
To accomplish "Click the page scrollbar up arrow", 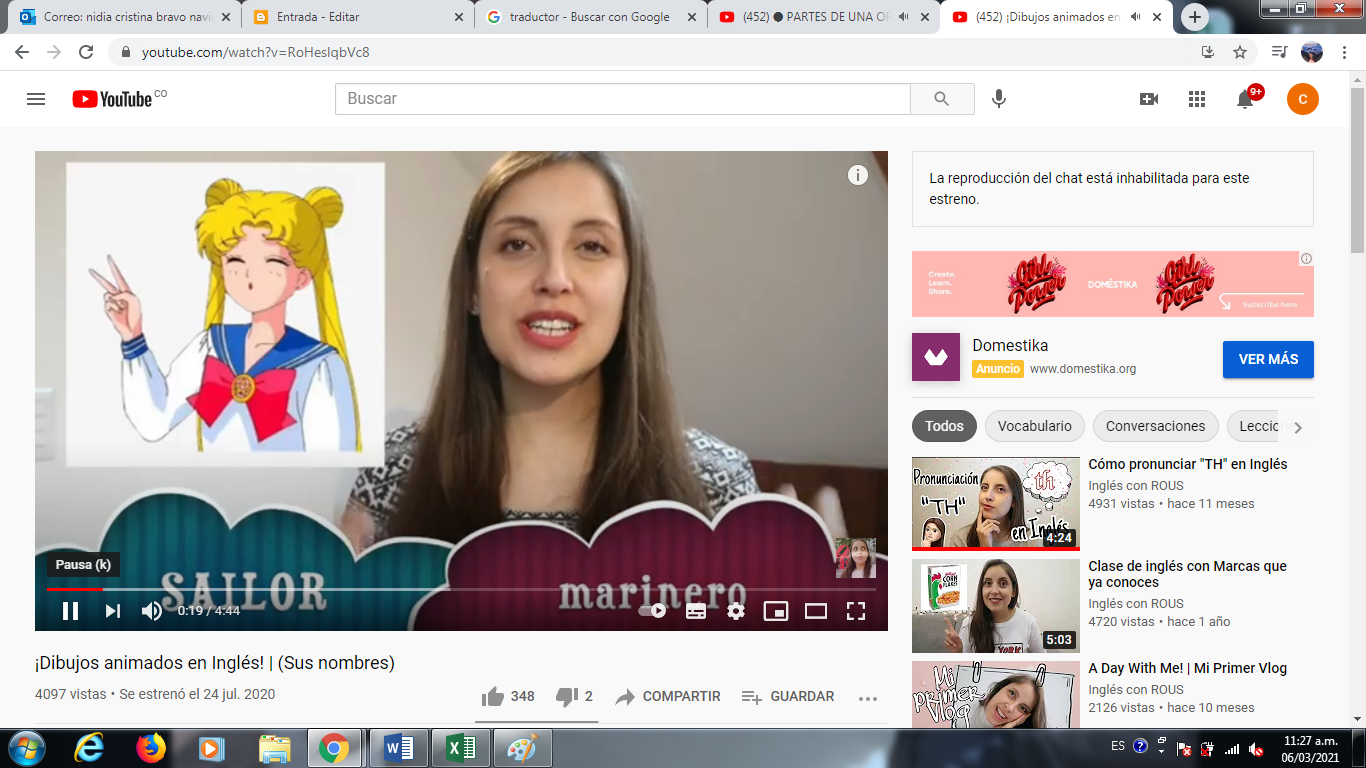I will tap(1357, 80).
